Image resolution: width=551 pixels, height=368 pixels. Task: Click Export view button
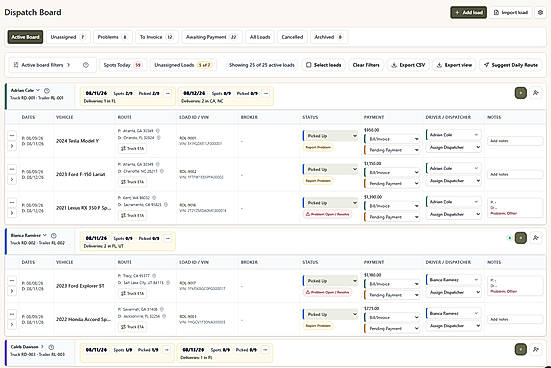coord(454,65)
